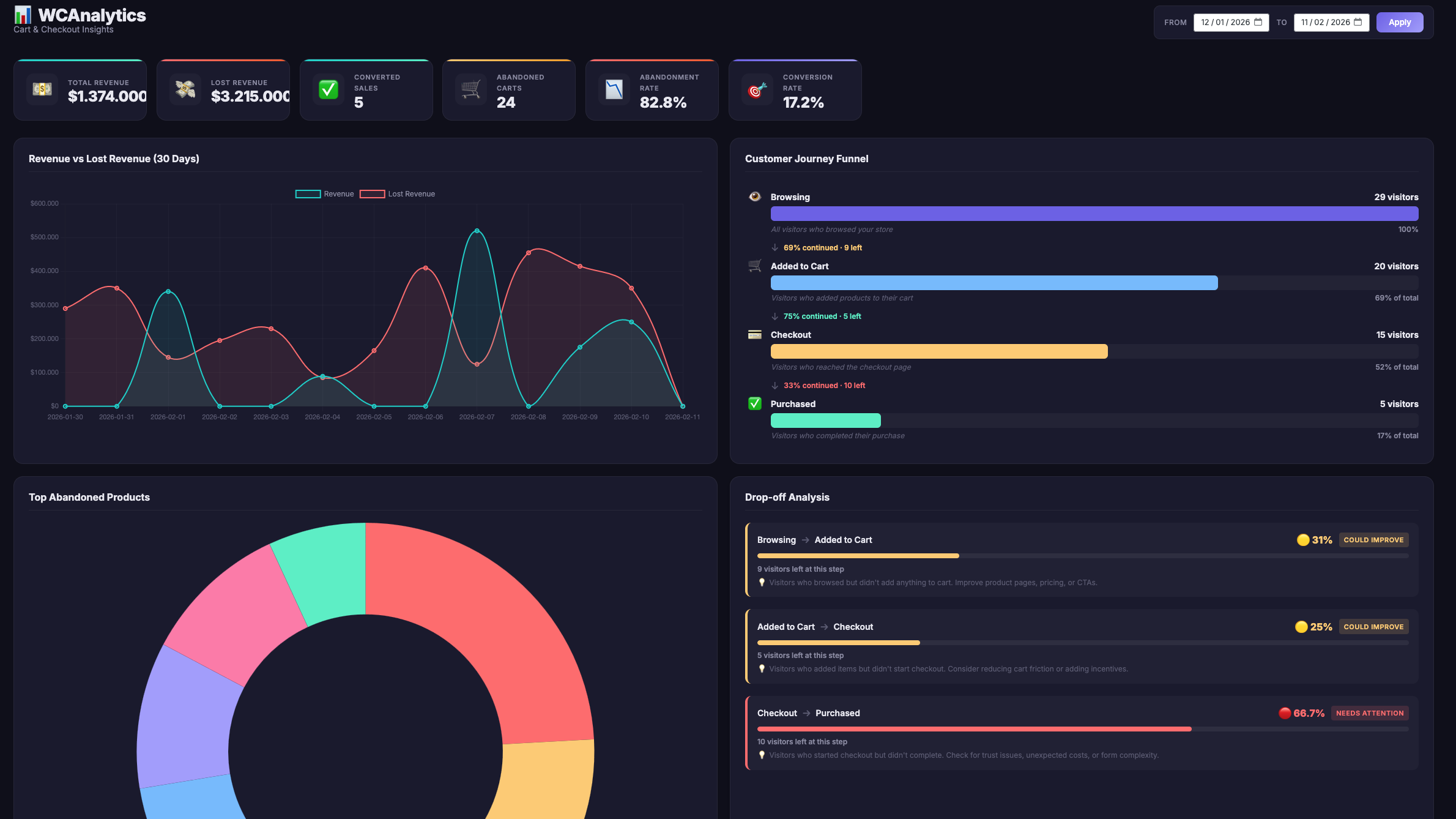Open the TO date calendar picker
The width and height of the screenshot is (1456, 819).
tap(1358, 22)
